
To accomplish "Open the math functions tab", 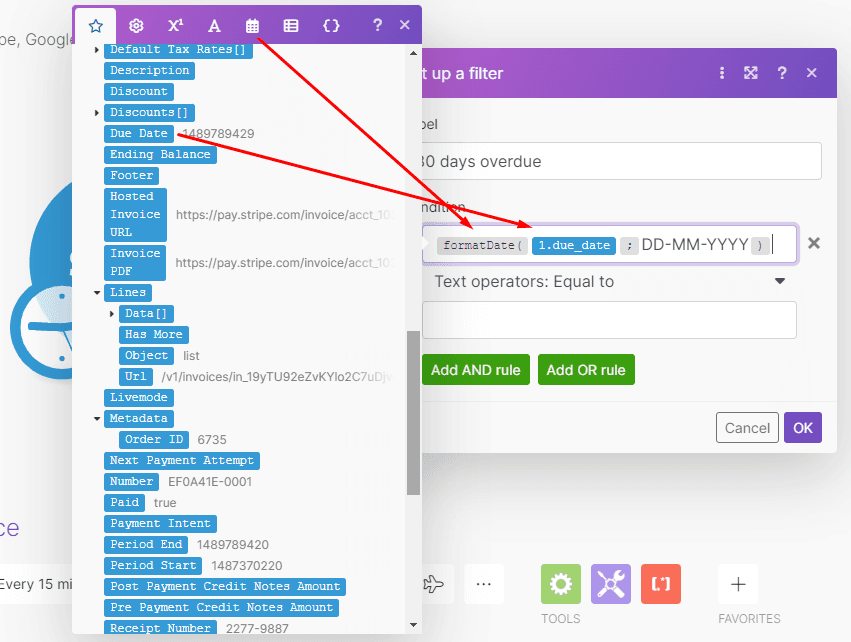I will coord(175,25).
